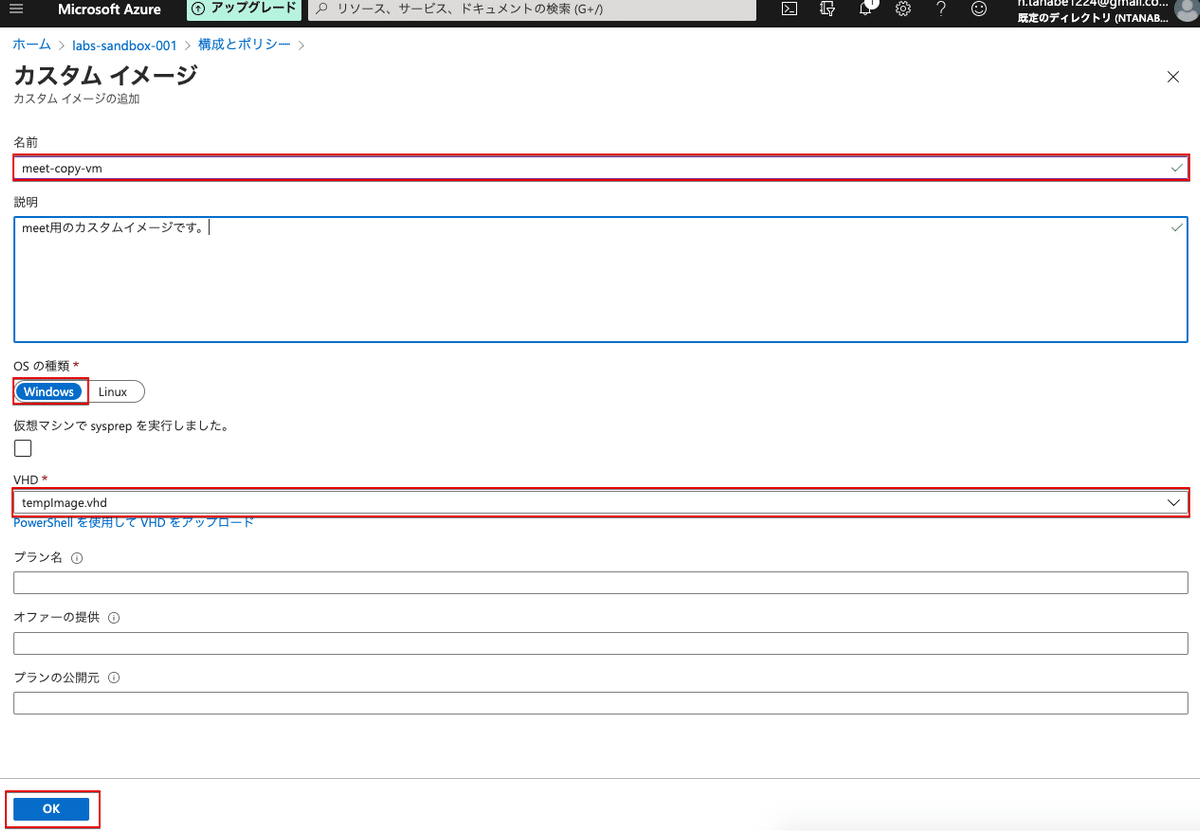Open the notifications bell
Viewport: 1200px width, 832px height.
click(x=866, y=8)
